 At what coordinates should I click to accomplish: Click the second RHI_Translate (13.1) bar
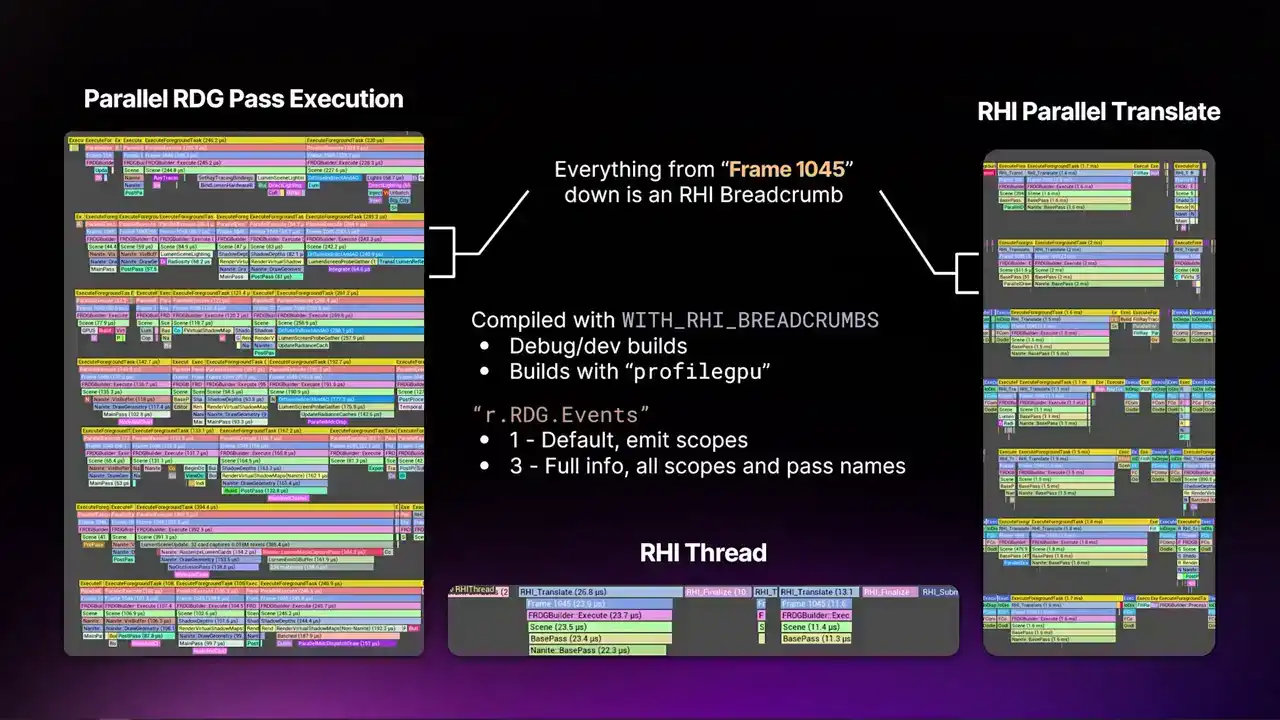pyautogui.click(x=815, y=592)
